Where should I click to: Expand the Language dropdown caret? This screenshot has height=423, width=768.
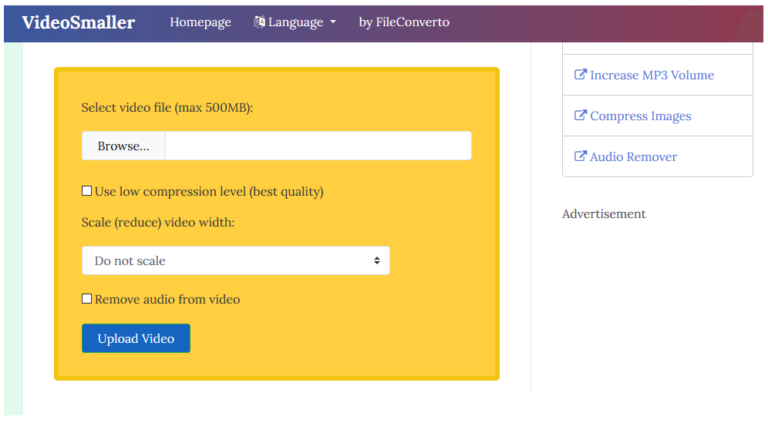[x=333, y=22]
